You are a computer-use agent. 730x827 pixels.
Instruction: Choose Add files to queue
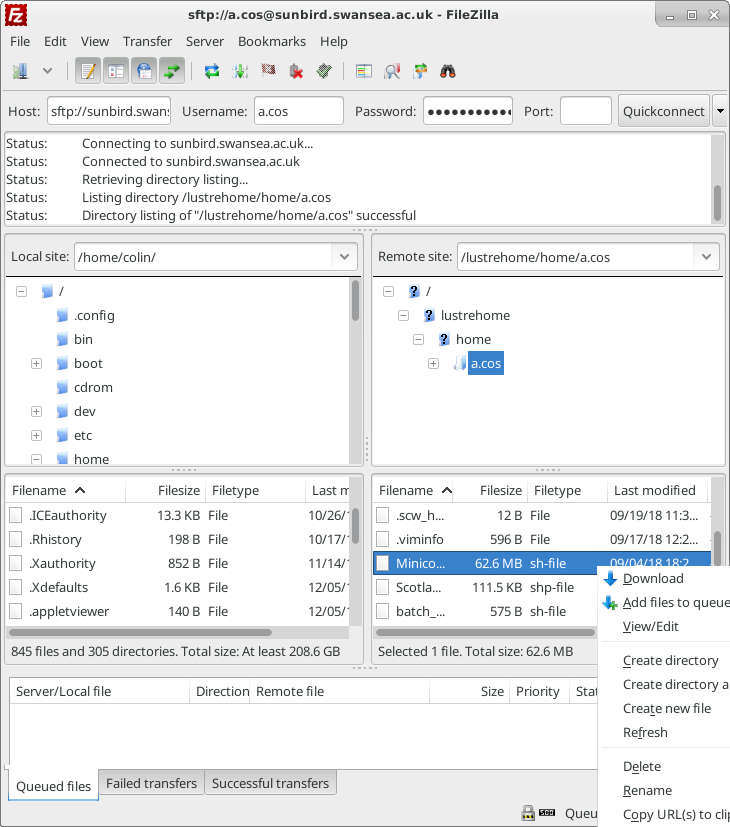pos(665,602)
